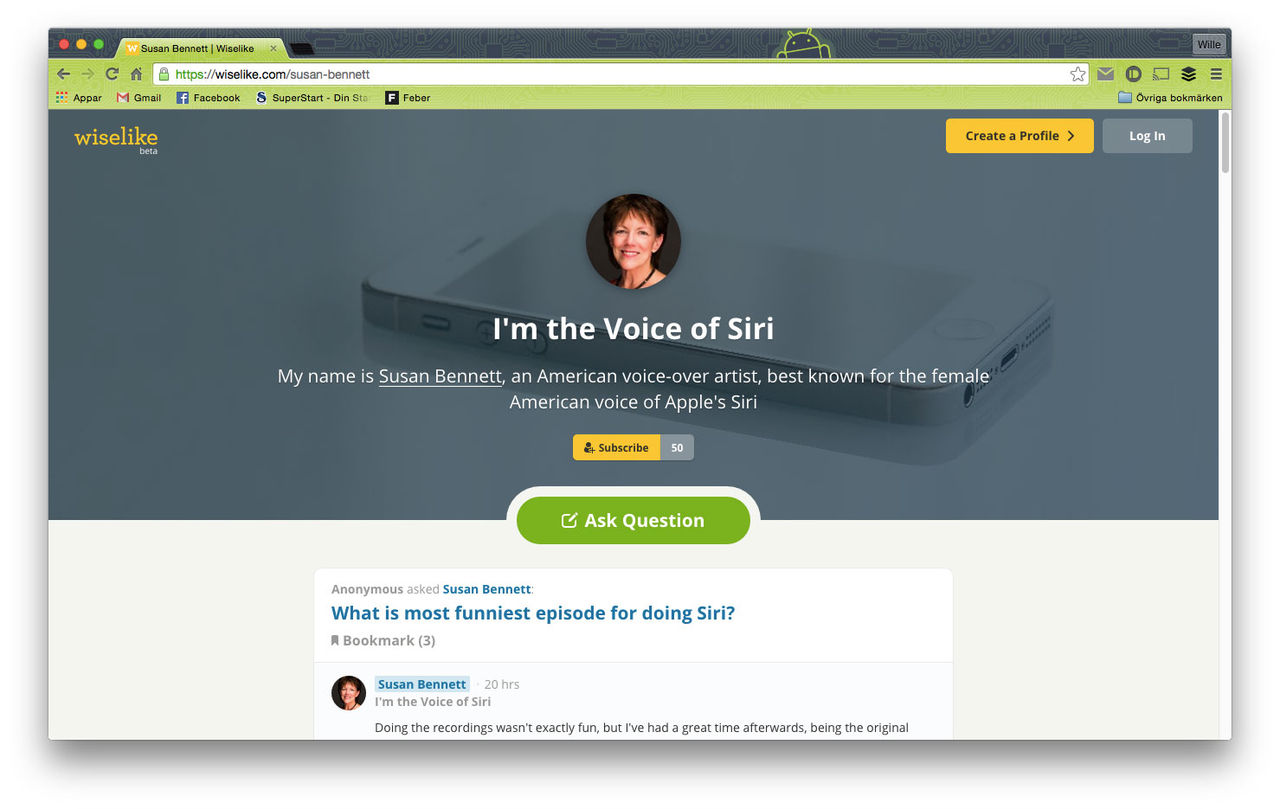The height and width of the screenshot is (809, 1280).
Task: Open the Buffer layers extension icon
Action: pyautogui.click(x=1188, y=74)
